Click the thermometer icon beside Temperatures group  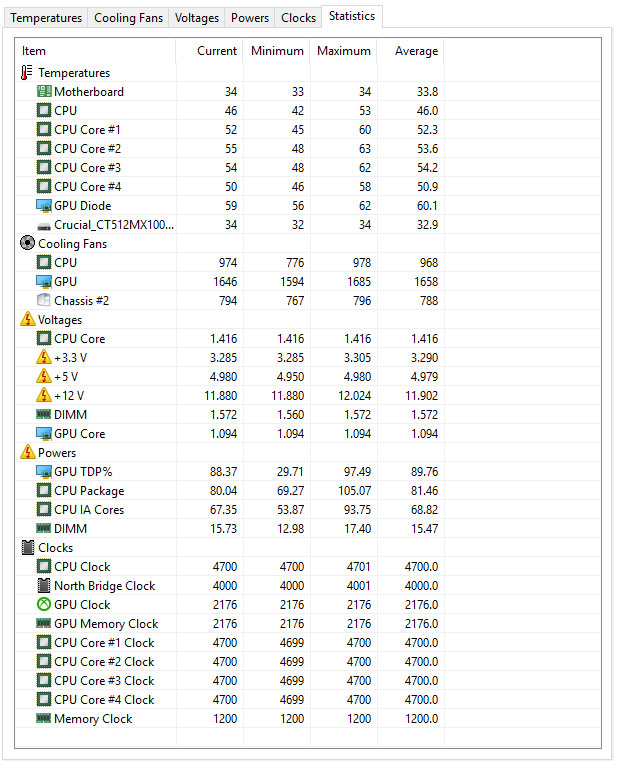point(27,73)
